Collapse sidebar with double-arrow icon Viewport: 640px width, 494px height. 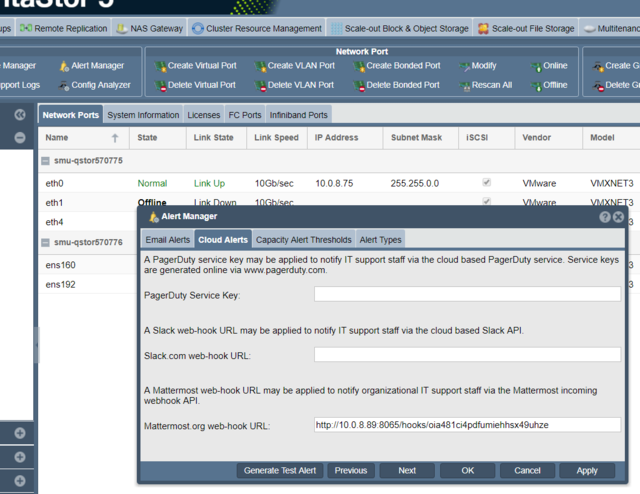[x=20, y=115]
